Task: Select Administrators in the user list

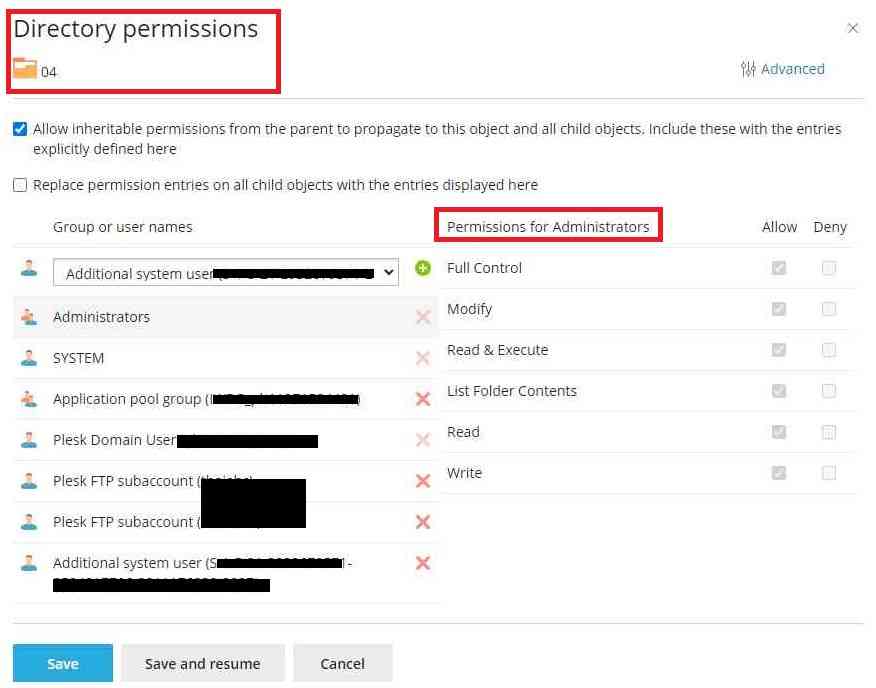Action: [x=101, y=317]
